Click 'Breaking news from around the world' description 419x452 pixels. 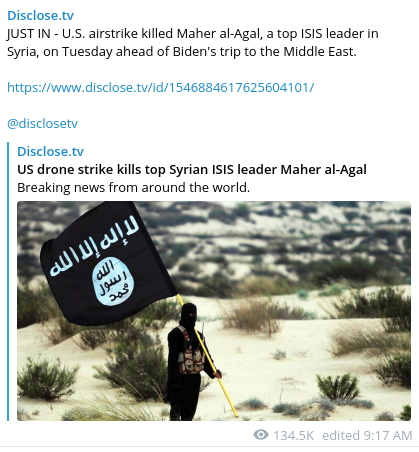point(133,188)
